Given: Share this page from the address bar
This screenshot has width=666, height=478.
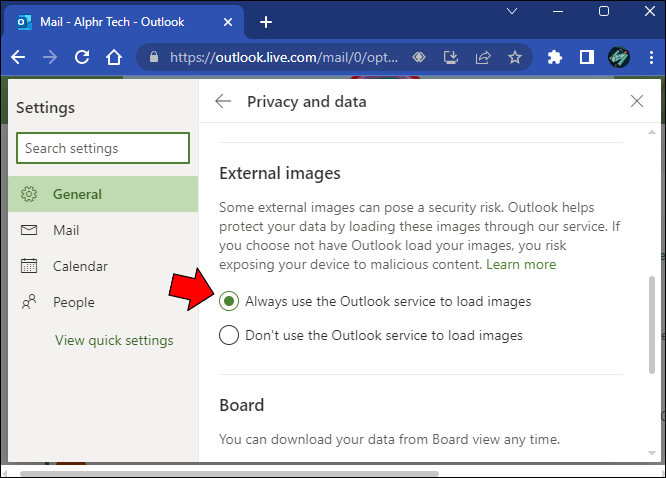Looking at the screenshot, I should coord(483,57).
